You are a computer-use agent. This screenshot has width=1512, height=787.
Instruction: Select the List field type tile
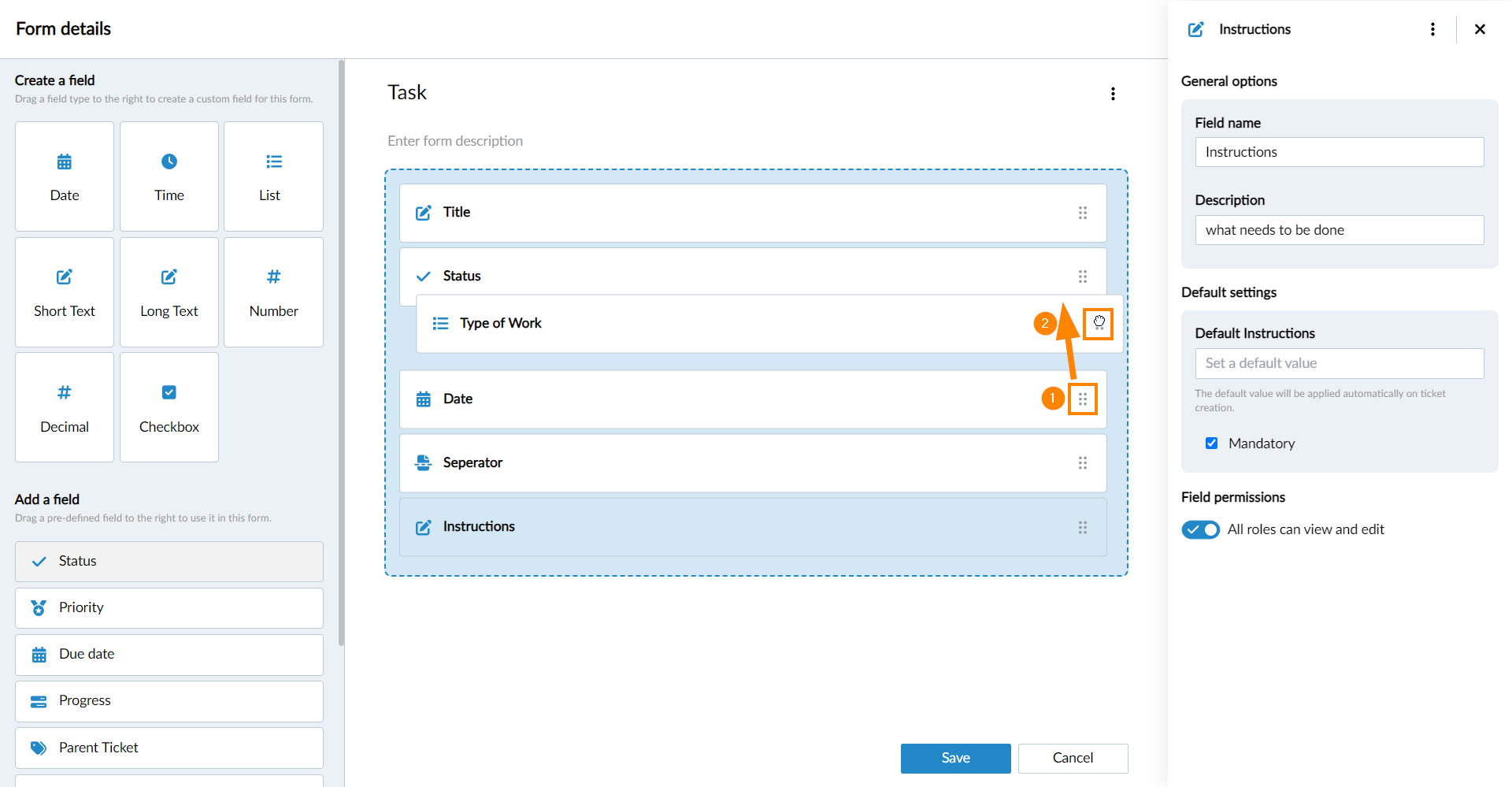pos(273,176)
